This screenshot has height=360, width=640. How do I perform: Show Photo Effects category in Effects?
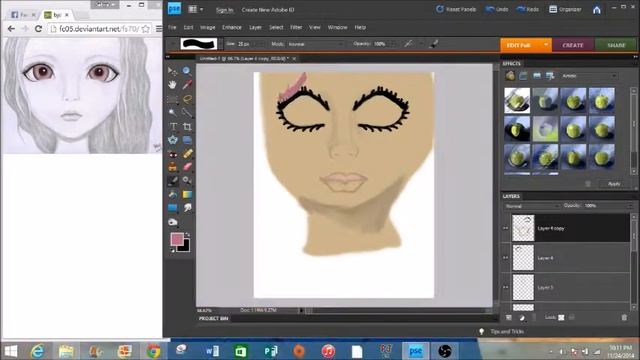coord(537,76)
